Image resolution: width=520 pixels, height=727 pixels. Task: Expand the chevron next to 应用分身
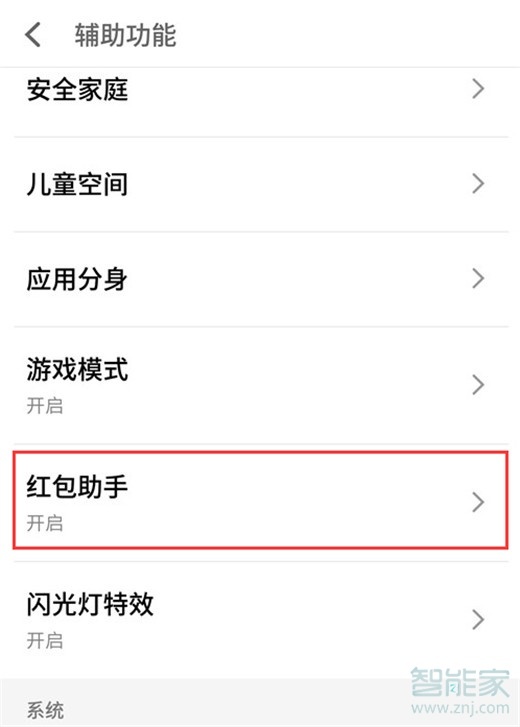478,279
